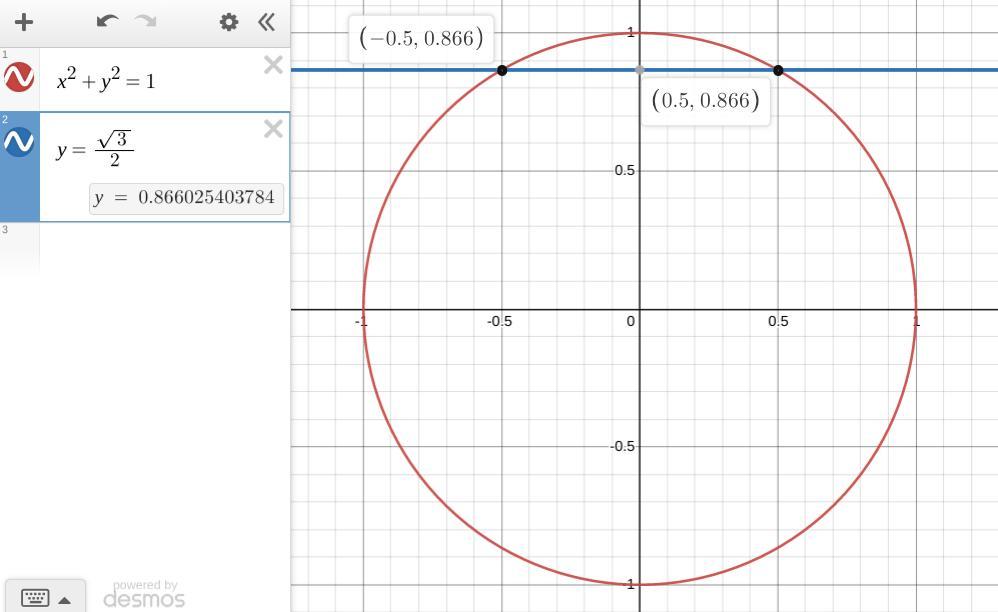Click the plus Add Item button
Viewport: 998px width, 612px height.
[x=24, y=22]
